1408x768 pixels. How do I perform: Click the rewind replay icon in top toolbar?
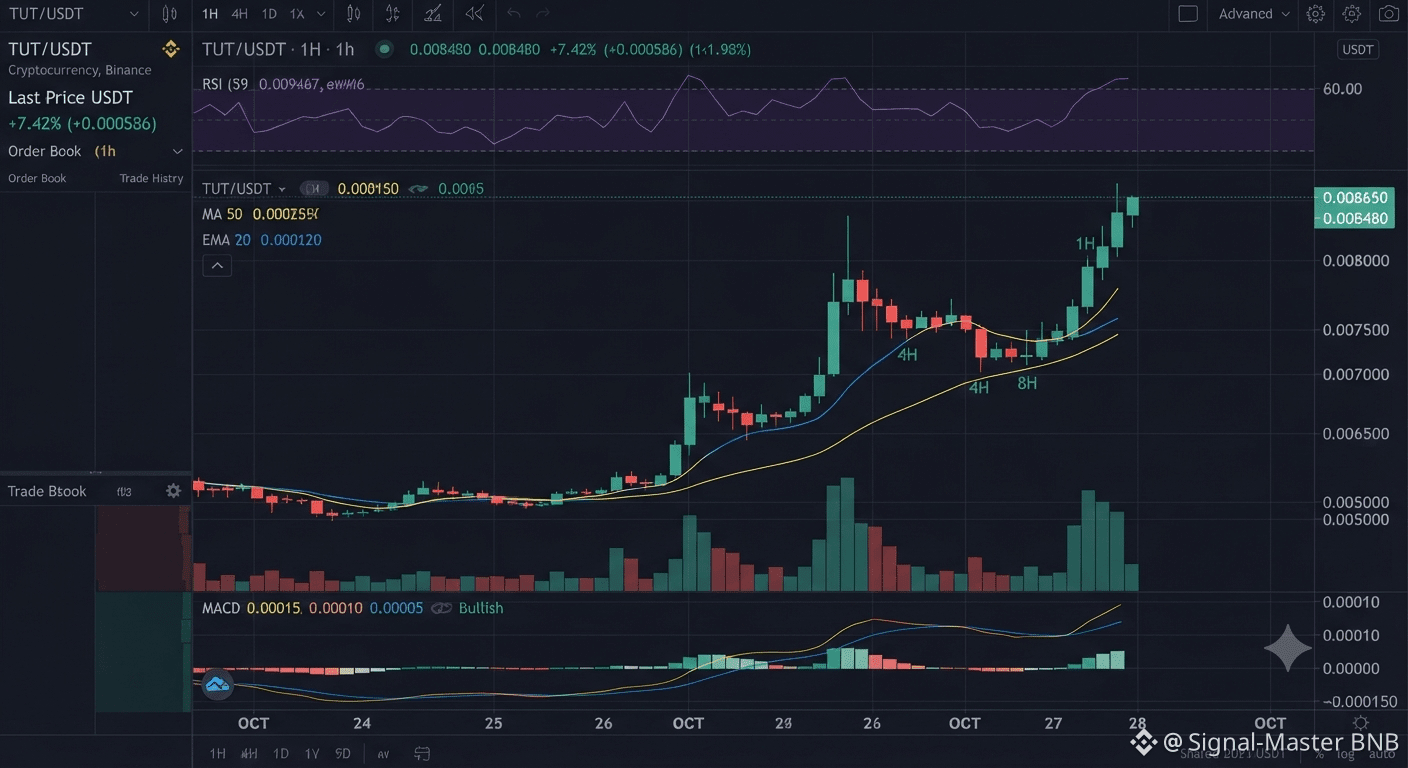click(475, 14)
